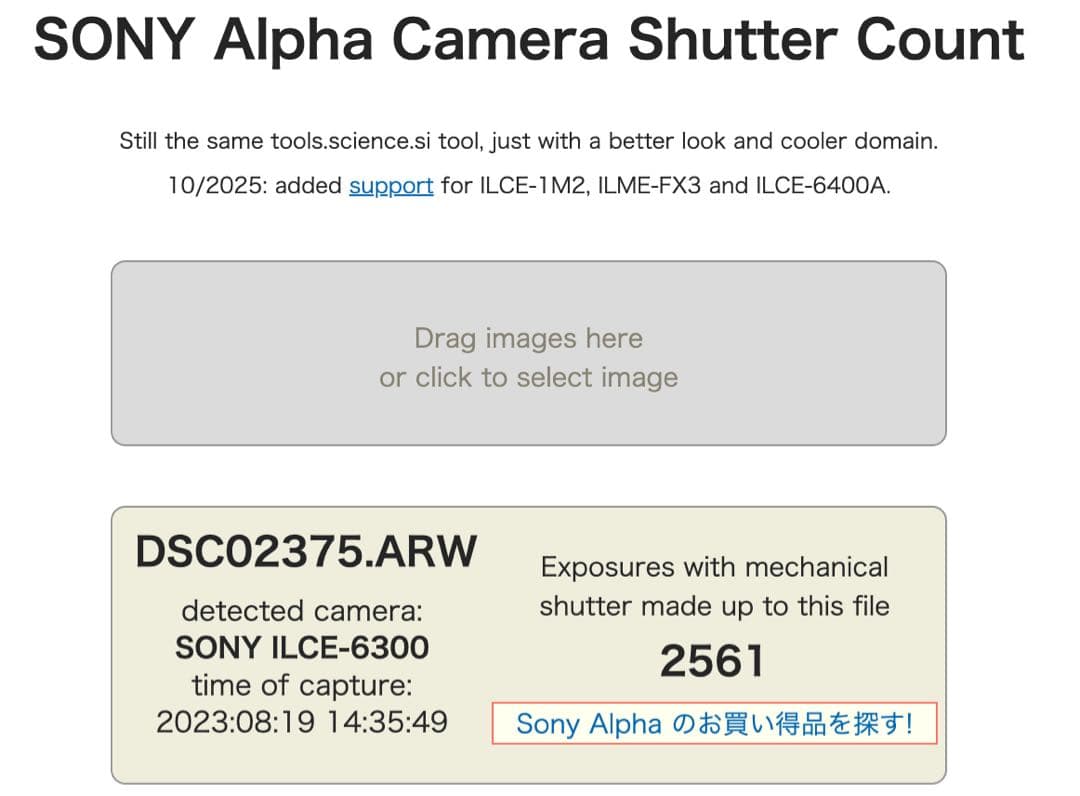The width and height of the screenshot is (1080, 796).
Task: Open the support link in the update note
Action: click(x=391, y=186)
